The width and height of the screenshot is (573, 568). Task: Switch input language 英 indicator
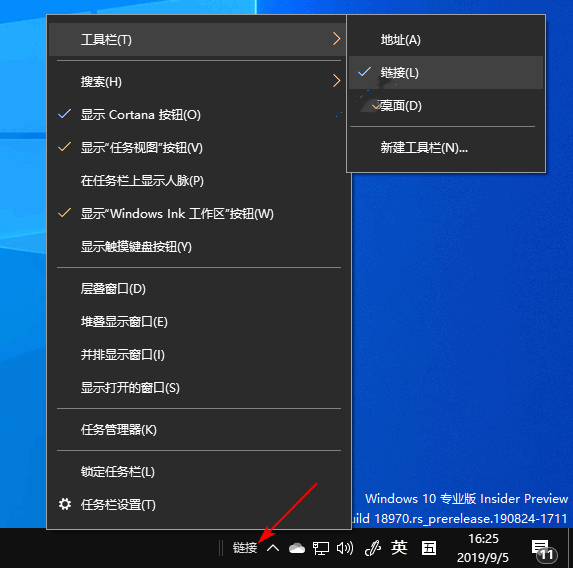pos(399,548)
